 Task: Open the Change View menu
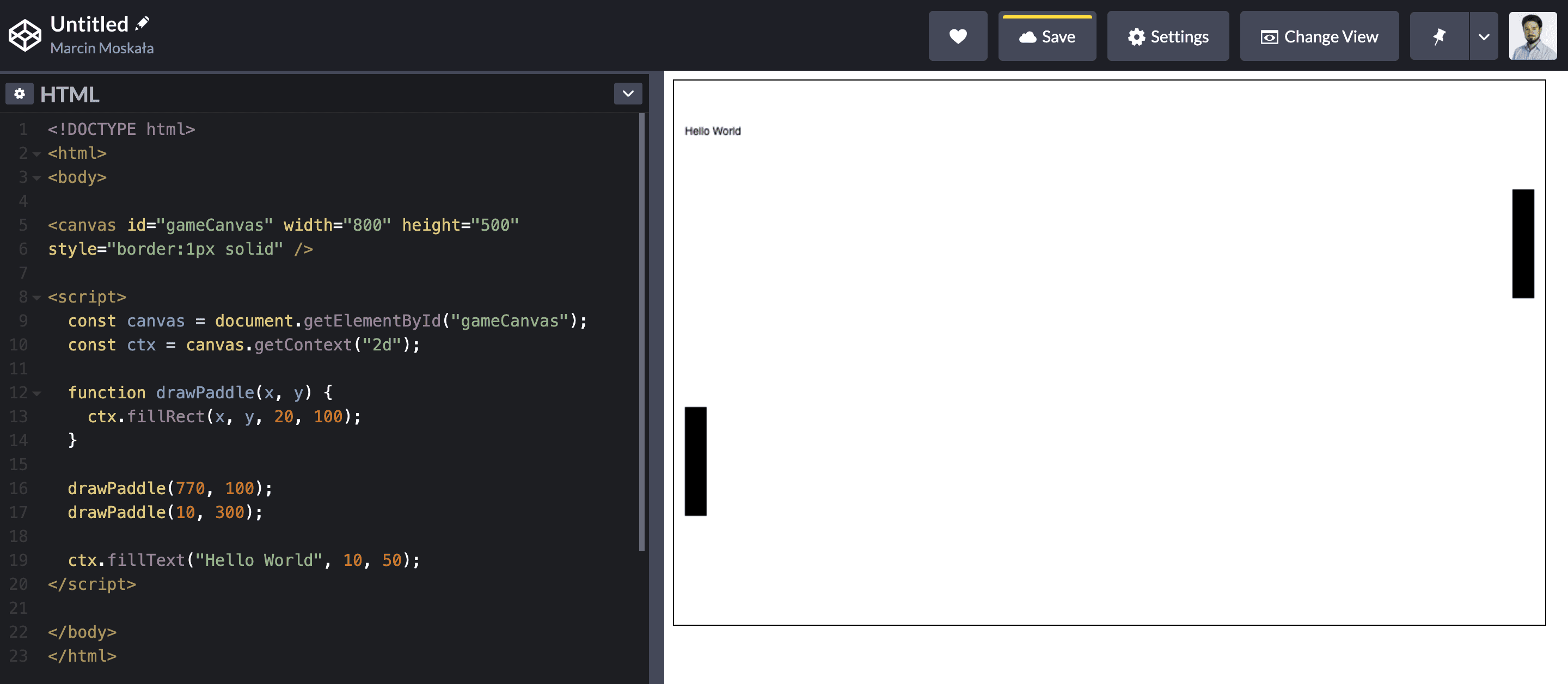click(x=1319, y=36)
